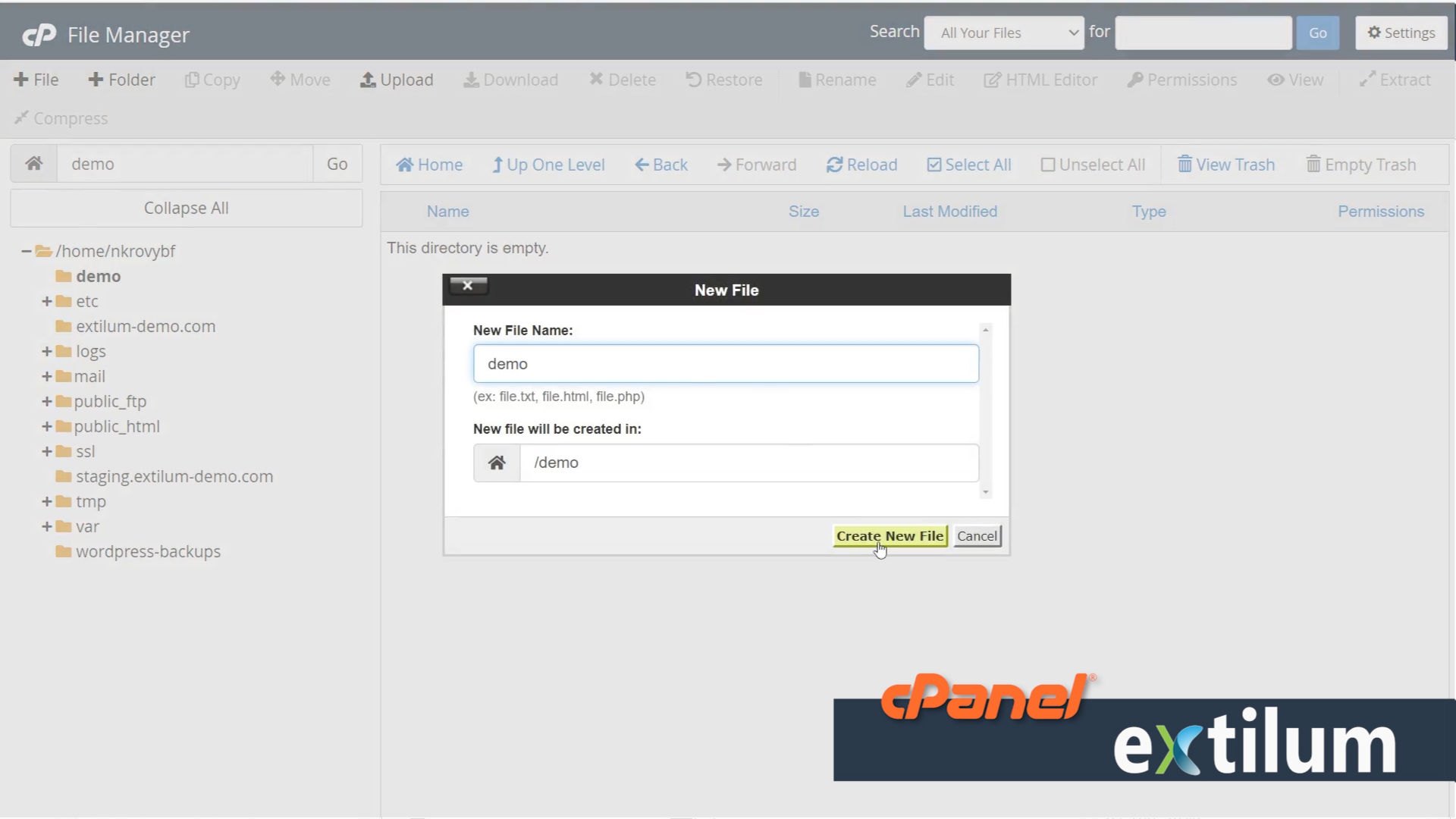This screenshot has height=819, width=1456.
Task: Click Cancel in the New File dialog
Action: pyautogui.click(x=977, y=535)
